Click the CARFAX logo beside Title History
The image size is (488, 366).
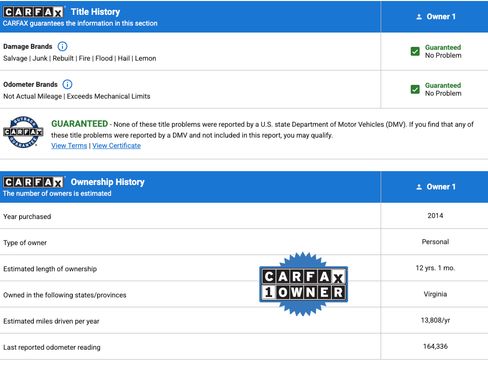33,12
